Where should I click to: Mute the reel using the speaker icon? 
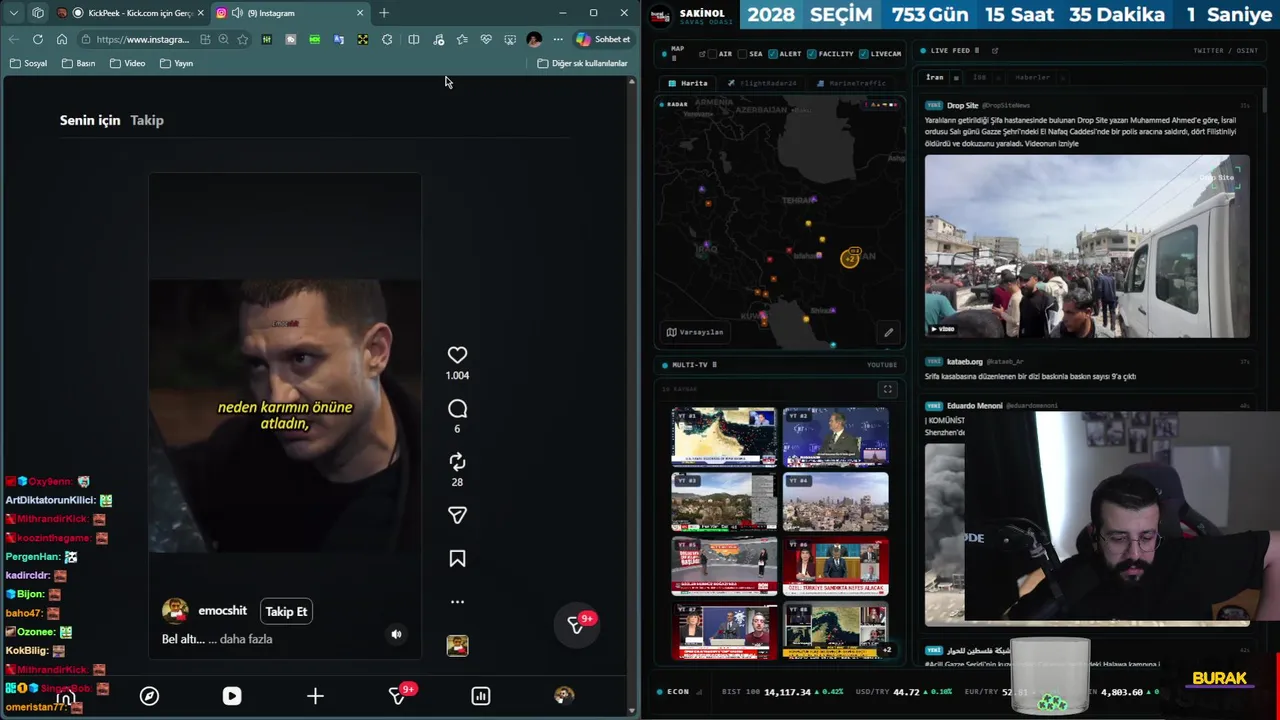[x=396, y=634]
